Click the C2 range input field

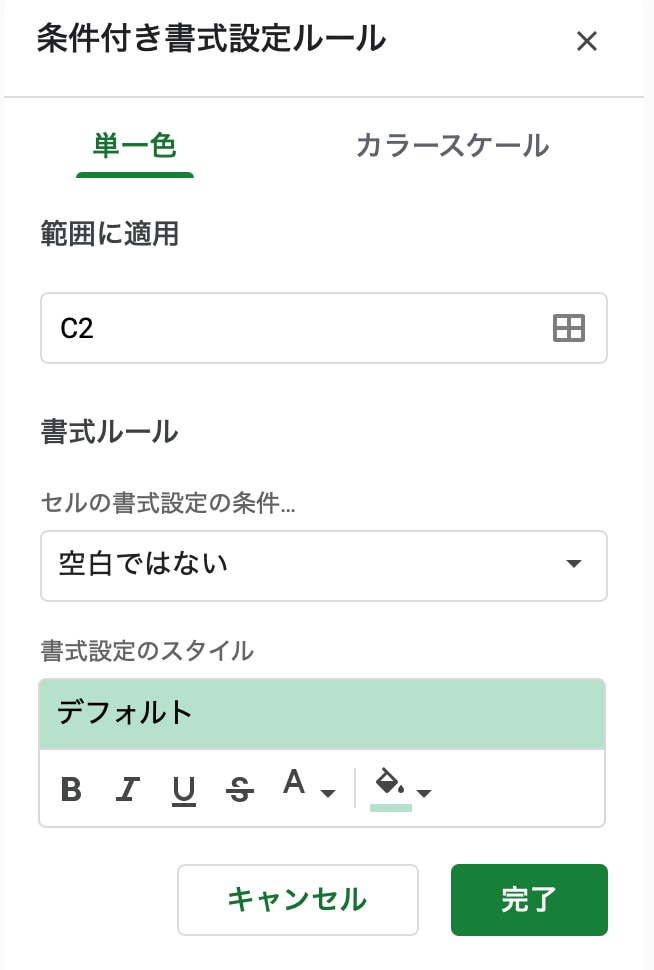click(300, 328)
